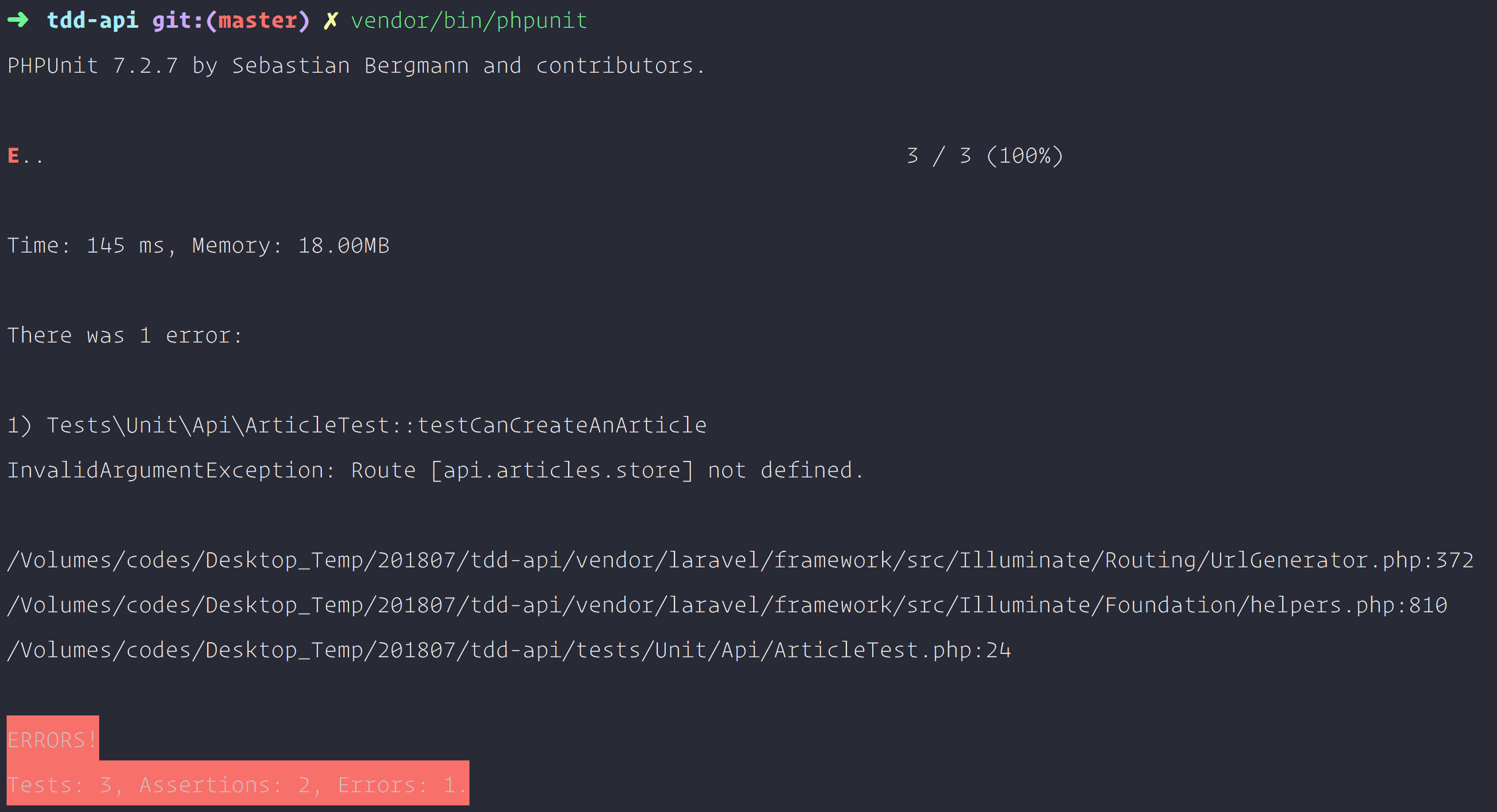Click the tdd-api directory name in prompt

point(93,21)
